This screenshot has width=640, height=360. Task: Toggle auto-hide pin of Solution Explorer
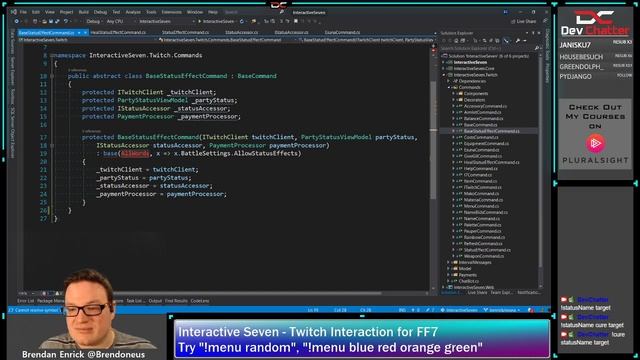[533, 33]
